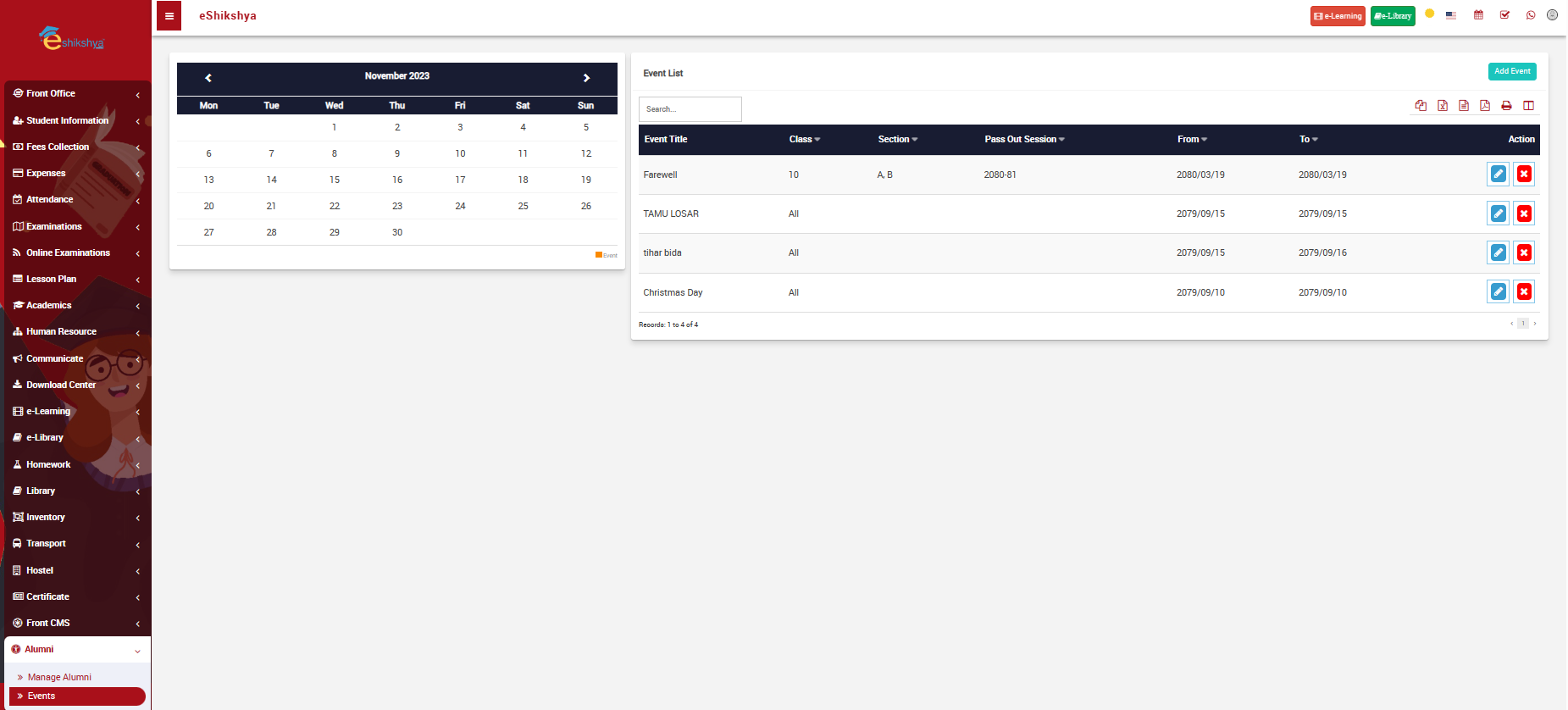Copy event list to clipboard
This screenshot has height=710, width=1568.
coord(1421,106)
